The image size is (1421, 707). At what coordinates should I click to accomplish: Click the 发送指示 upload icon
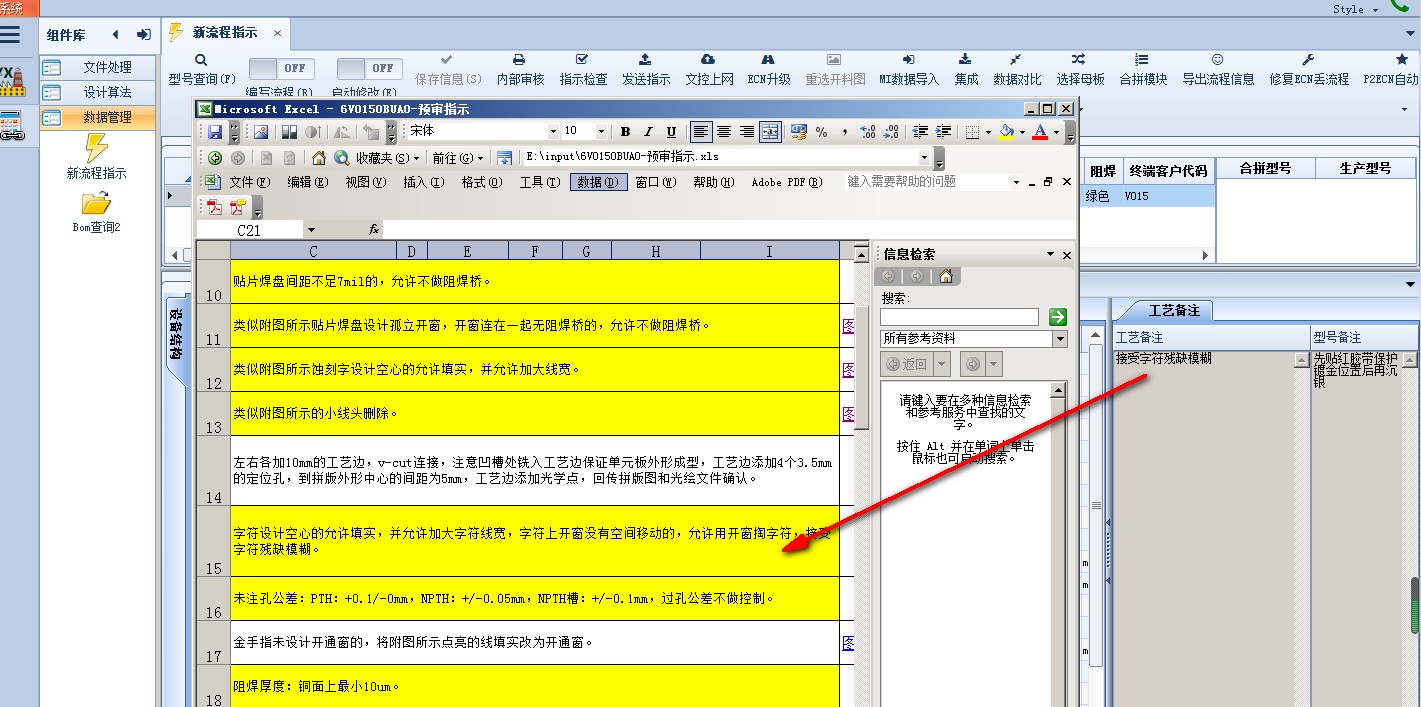(x=645, y=60)
